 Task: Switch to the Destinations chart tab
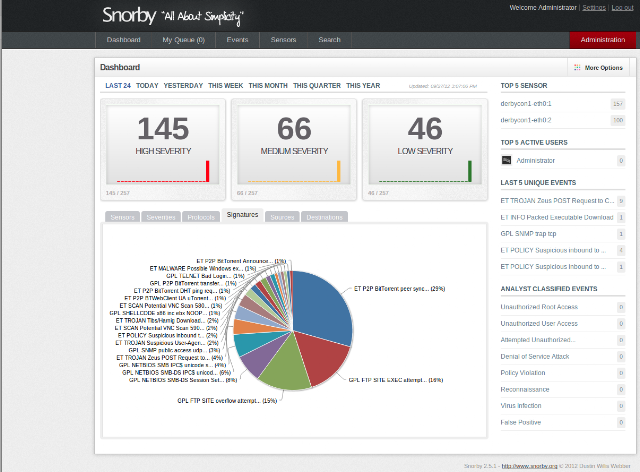(324, 217)
